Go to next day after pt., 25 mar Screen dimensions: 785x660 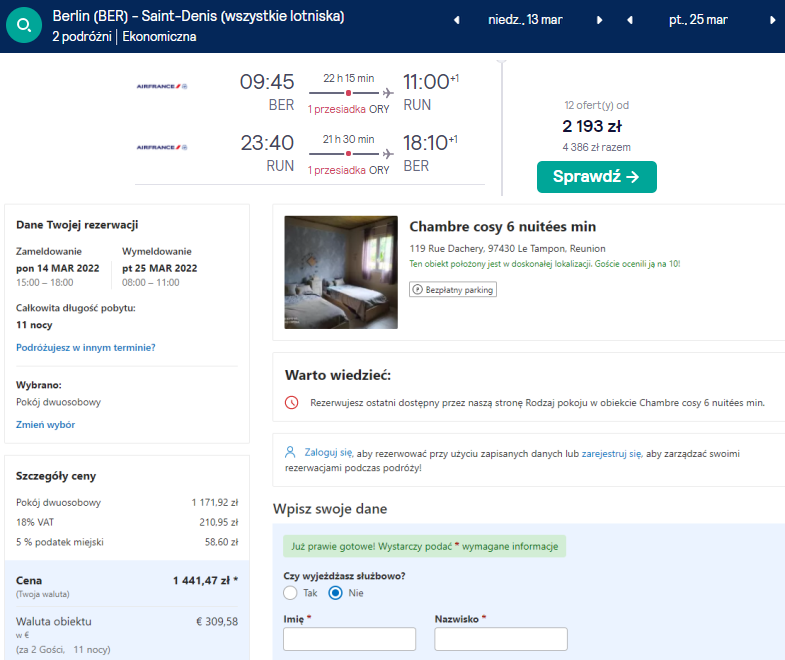[x=772, y=20]
